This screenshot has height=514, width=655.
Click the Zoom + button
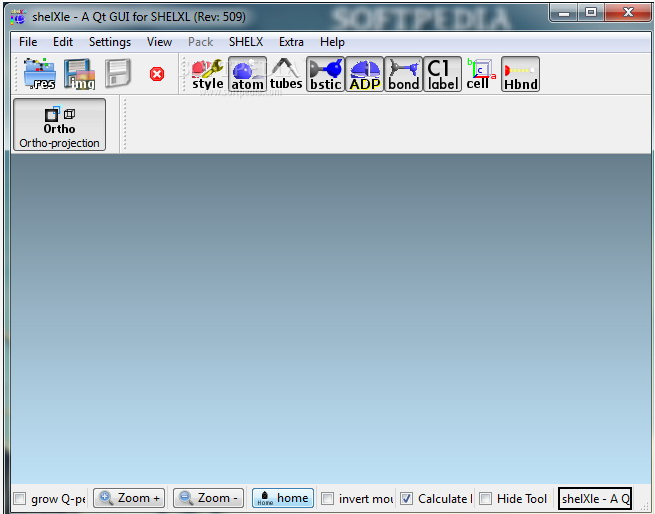pos(129,498)
